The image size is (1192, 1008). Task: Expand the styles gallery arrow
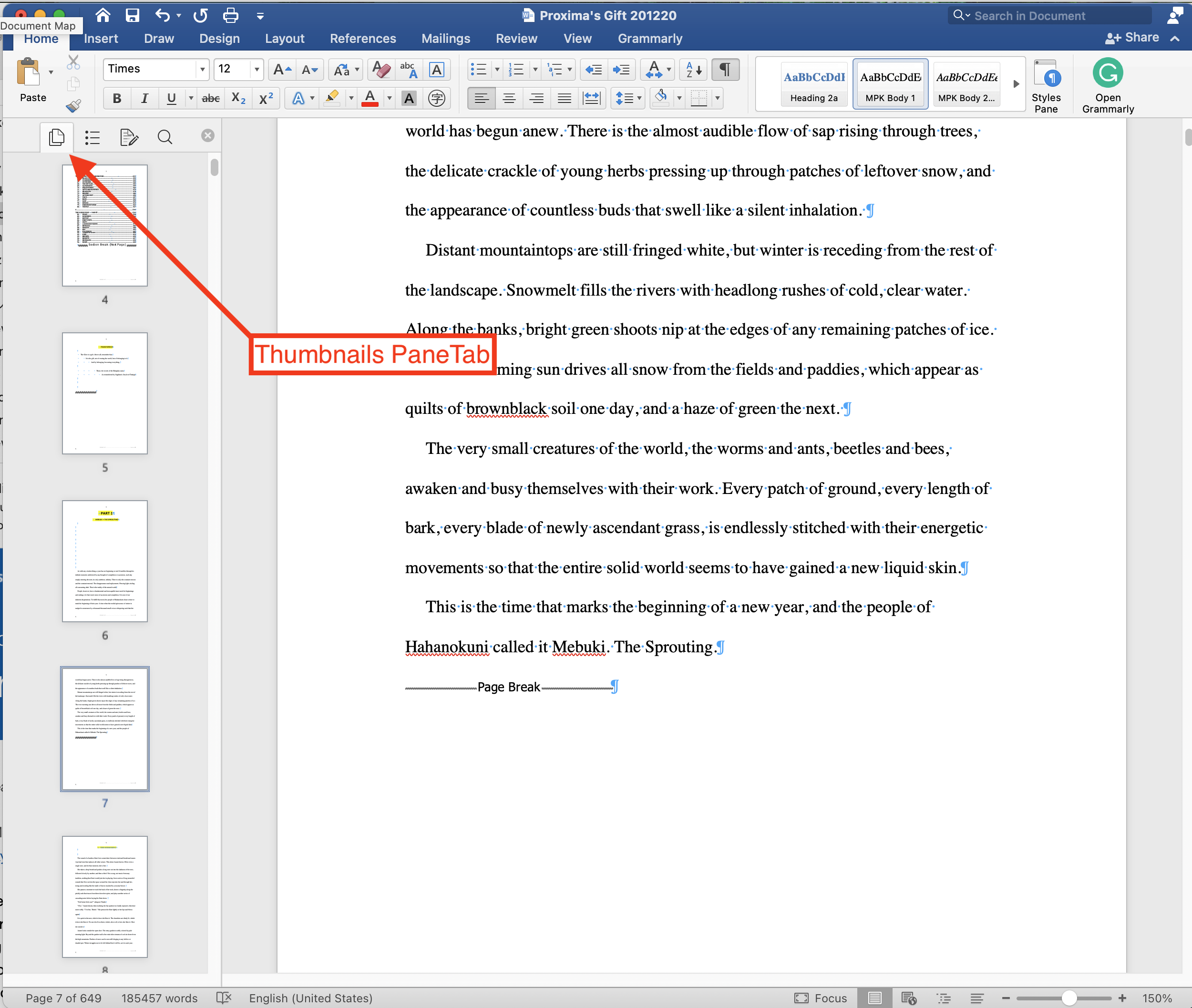(x=1016, y=84)
